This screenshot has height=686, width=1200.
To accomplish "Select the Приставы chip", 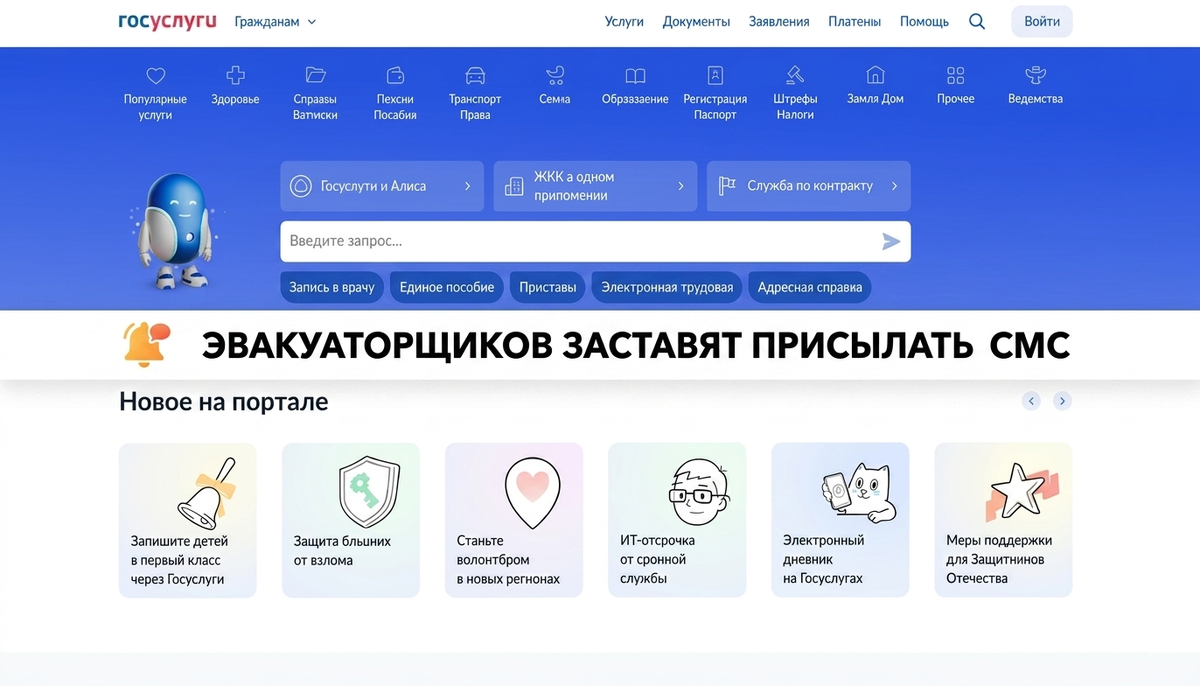I will coord(548,287).
